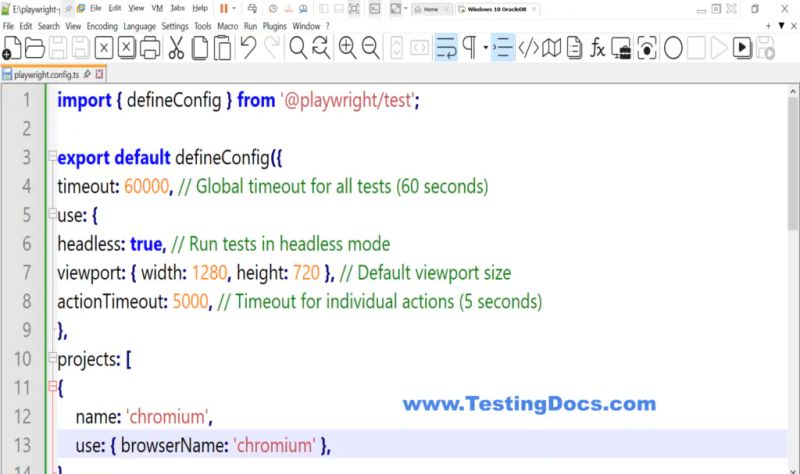Open VMware Tabs menu
This screenshot has height=474, width=800.
(x=178, y=8)
